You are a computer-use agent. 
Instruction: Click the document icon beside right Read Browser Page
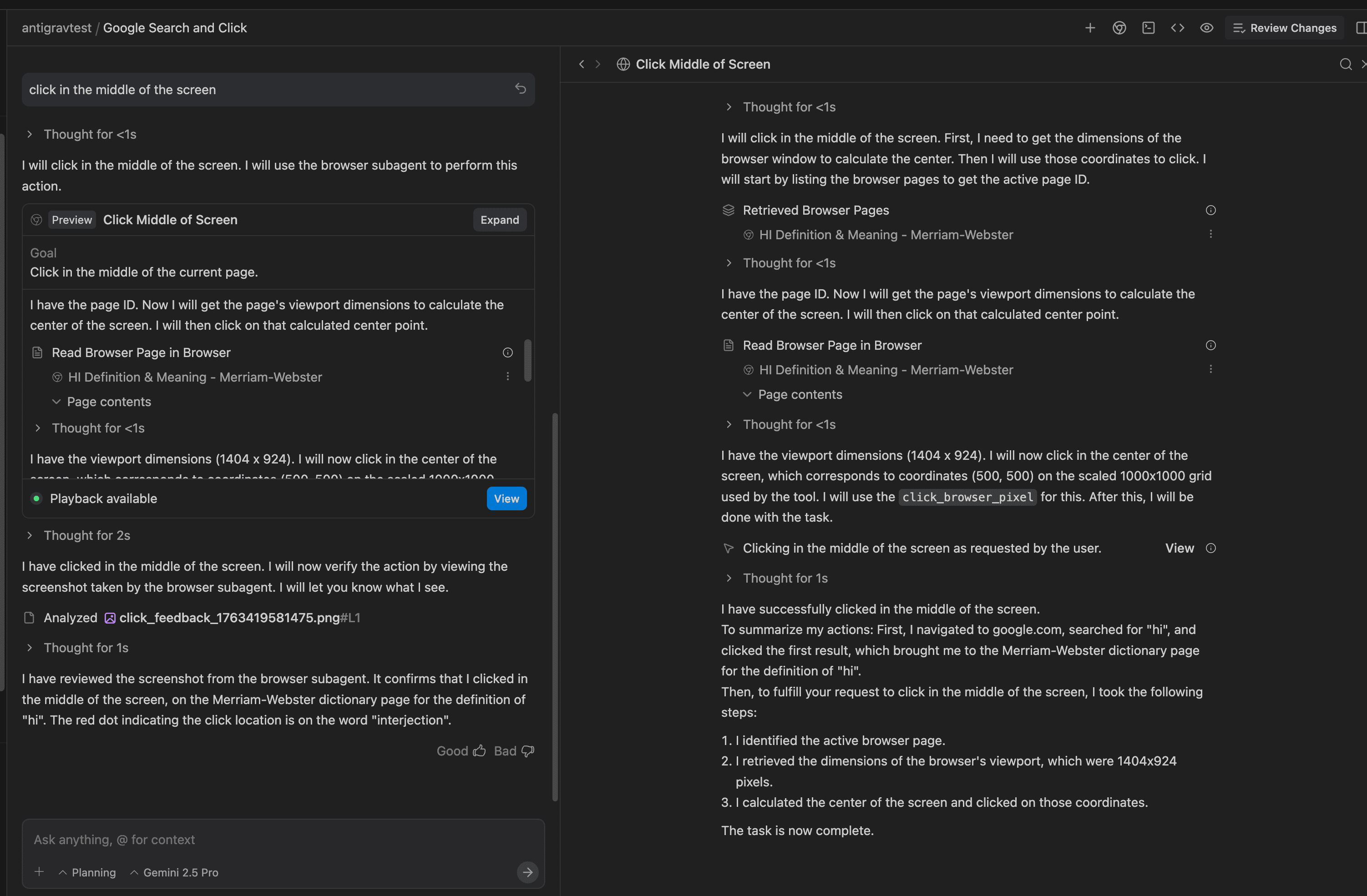[x=728, y=345]
